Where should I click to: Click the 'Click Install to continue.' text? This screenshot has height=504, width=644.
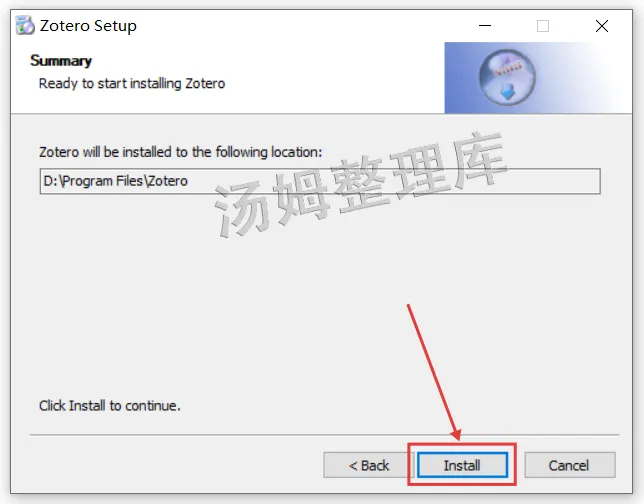coord(110,406)
